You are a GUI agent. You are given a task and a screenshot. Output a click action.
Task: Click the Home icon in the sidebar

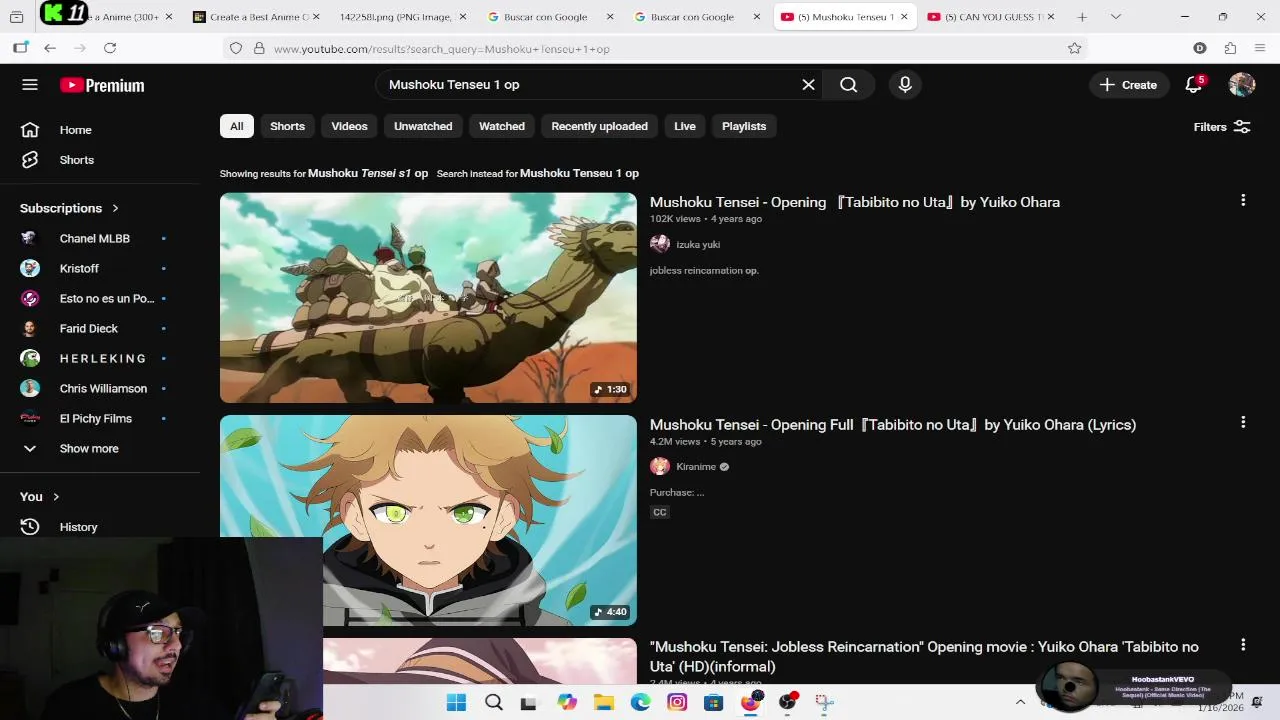30,130
